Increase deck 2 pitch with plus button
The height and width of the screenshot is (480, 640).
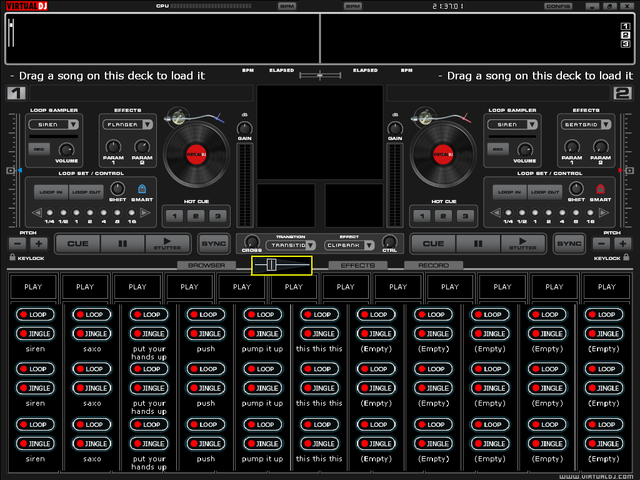[623, 244]
